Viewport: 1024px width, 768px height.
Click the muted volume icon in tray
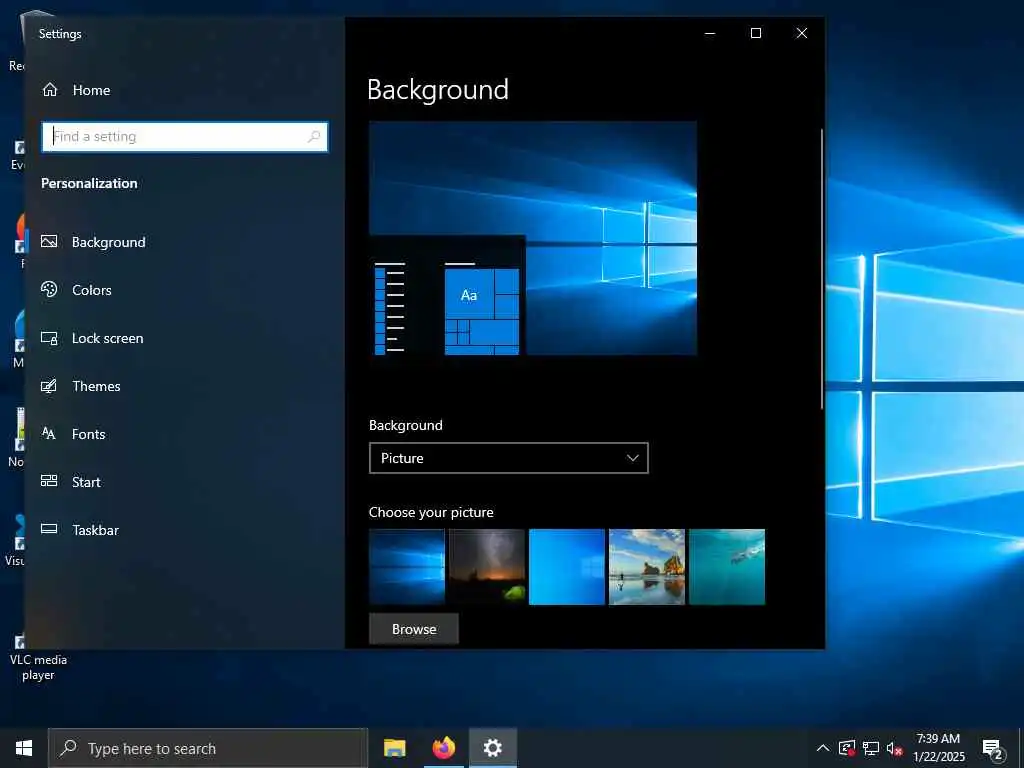[894, 748]
